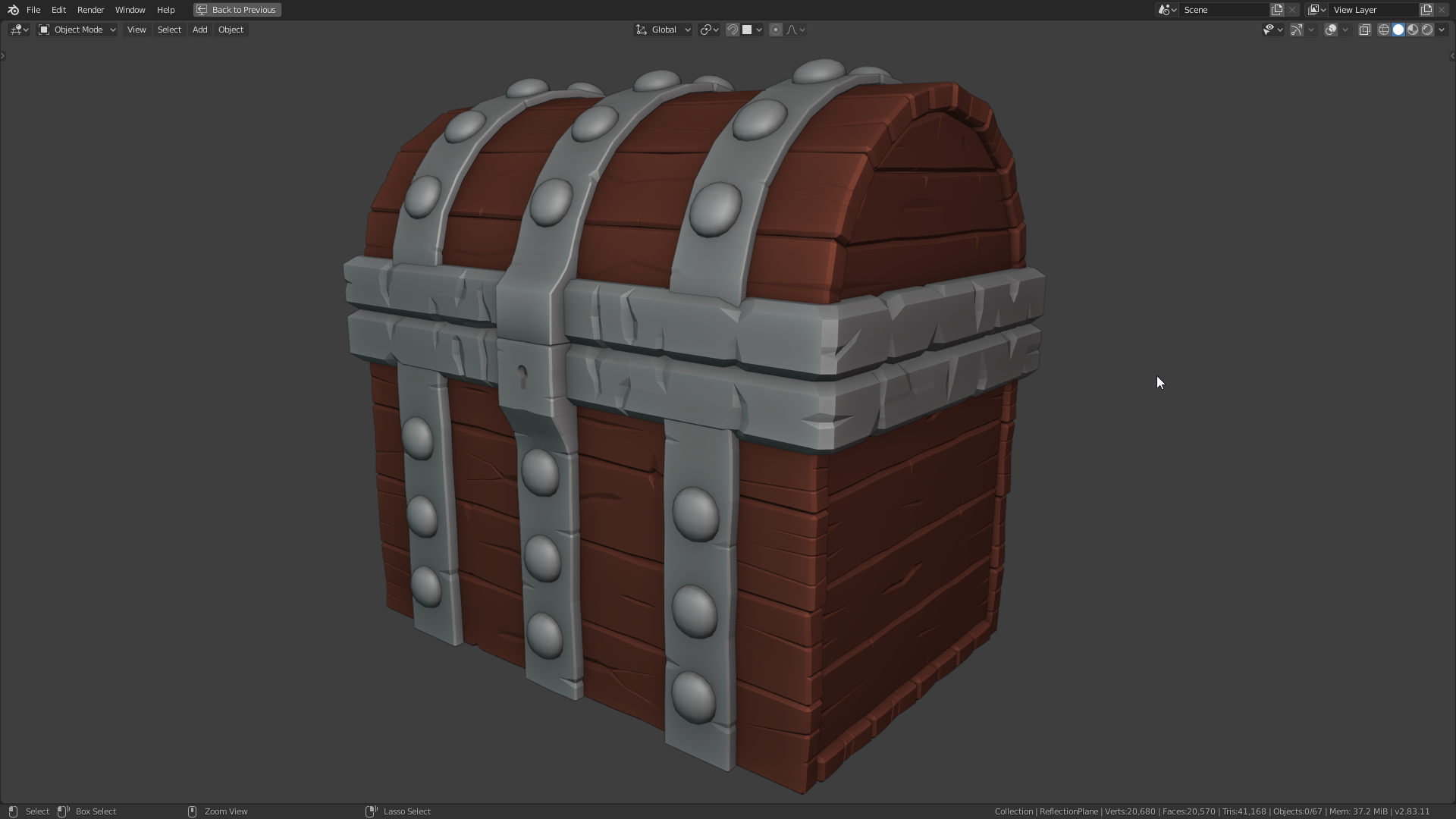Click the Blender logo icon

[13, 10]
